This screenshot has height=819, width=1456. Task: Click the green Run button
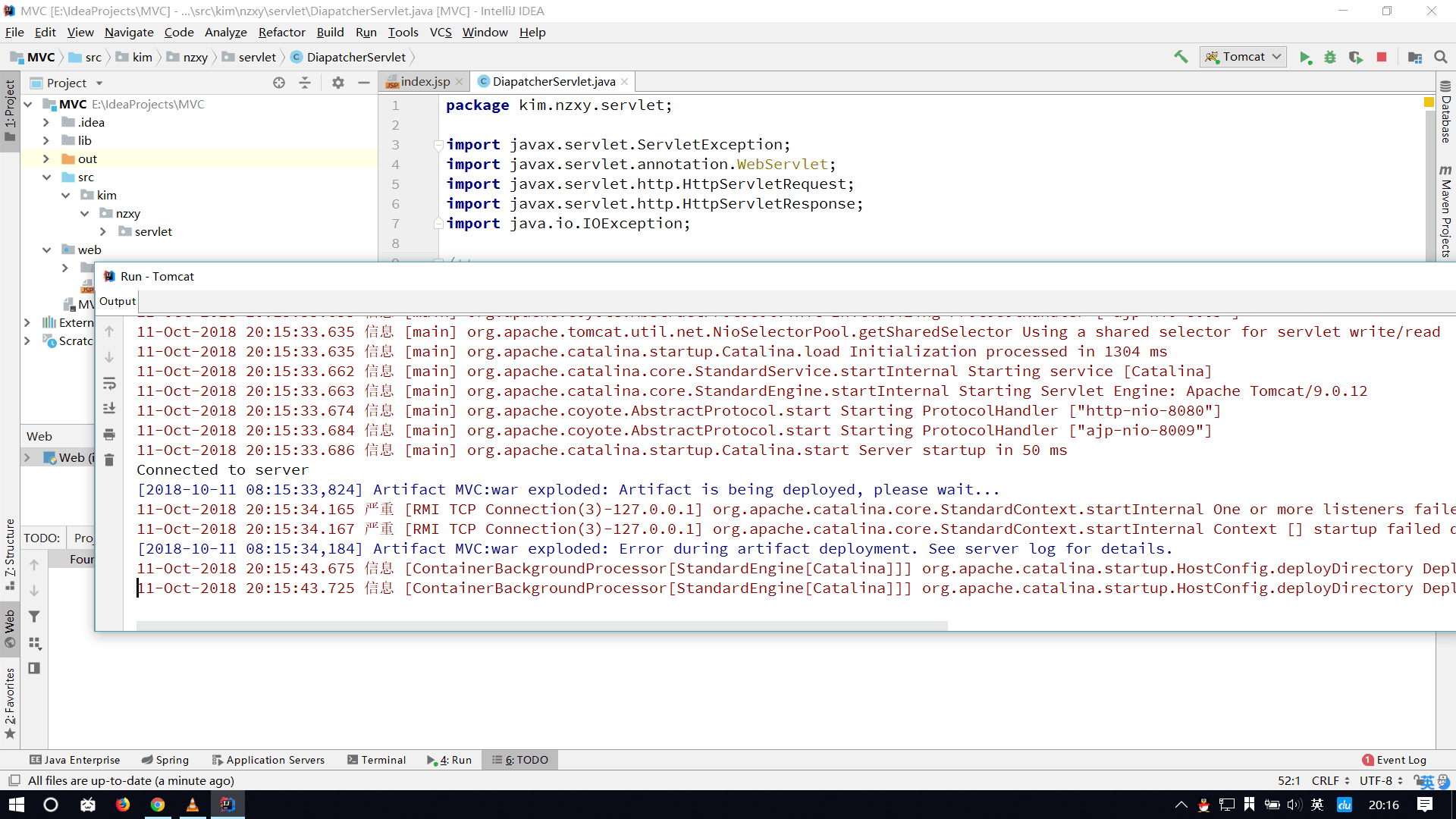[1305, 58]
